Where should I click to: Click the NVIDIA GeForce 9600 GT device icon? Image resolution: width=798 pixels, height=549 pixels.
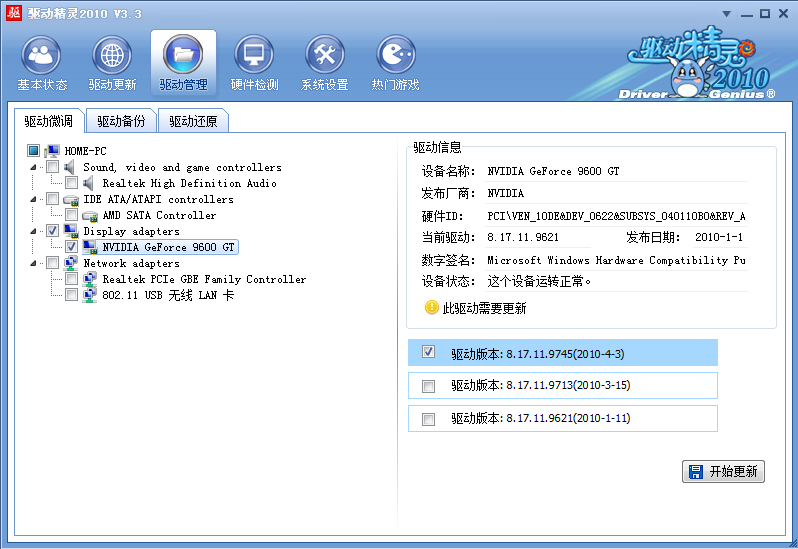[90, 247]
